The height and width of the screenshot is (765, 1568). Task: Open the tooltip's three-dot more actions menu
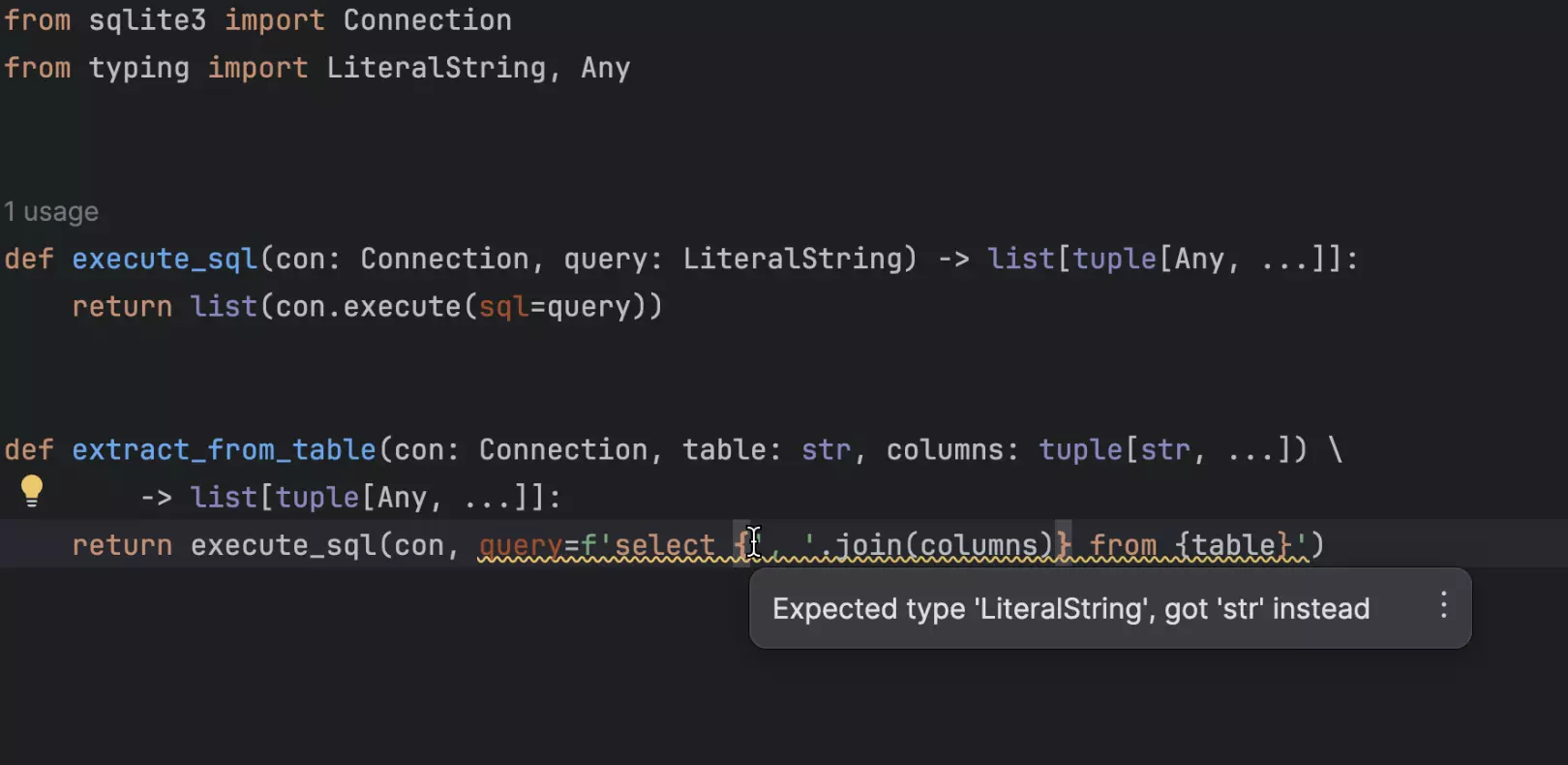click(x=1443, y=606)
